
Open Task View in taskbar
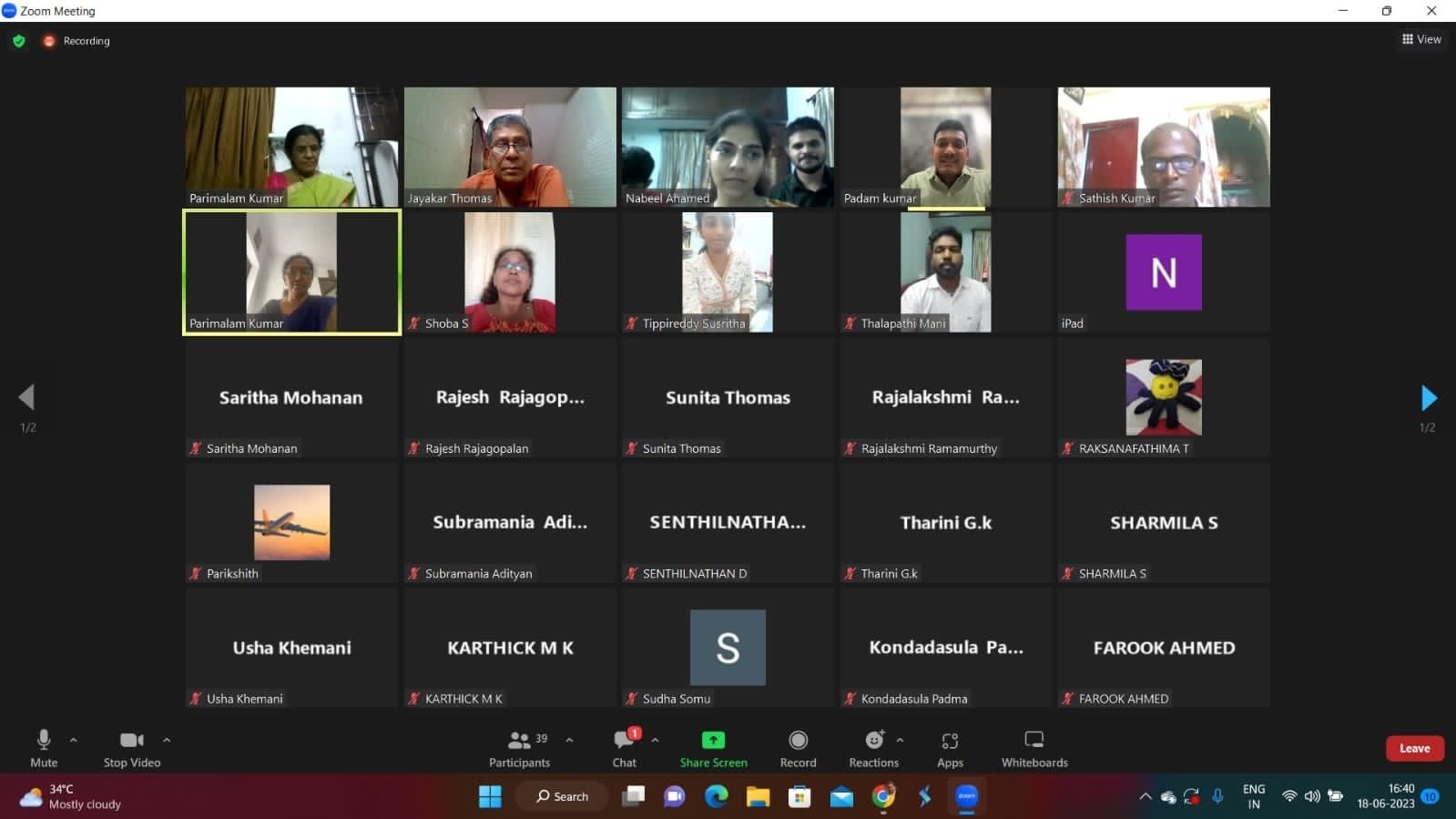click(x=633, y=796)
